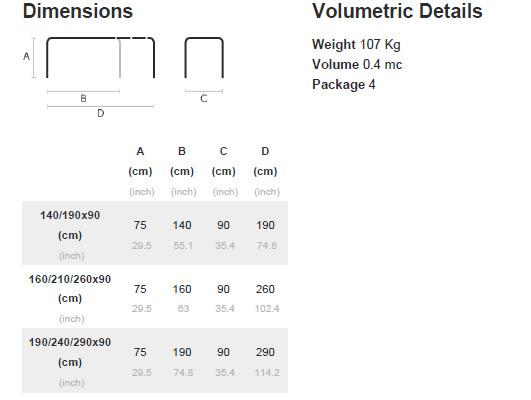The width and height of the screenshot is (531, 400).
Task: Click the C width dimension label
Action: click(x=204, y=99)
